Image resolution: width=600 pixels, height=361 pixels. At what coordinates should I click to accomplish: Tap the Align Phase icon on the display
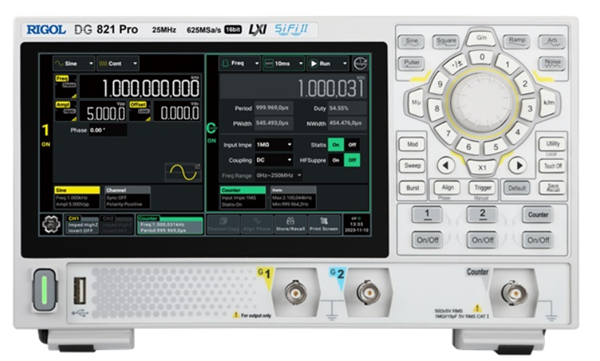[x=257, y=224]
